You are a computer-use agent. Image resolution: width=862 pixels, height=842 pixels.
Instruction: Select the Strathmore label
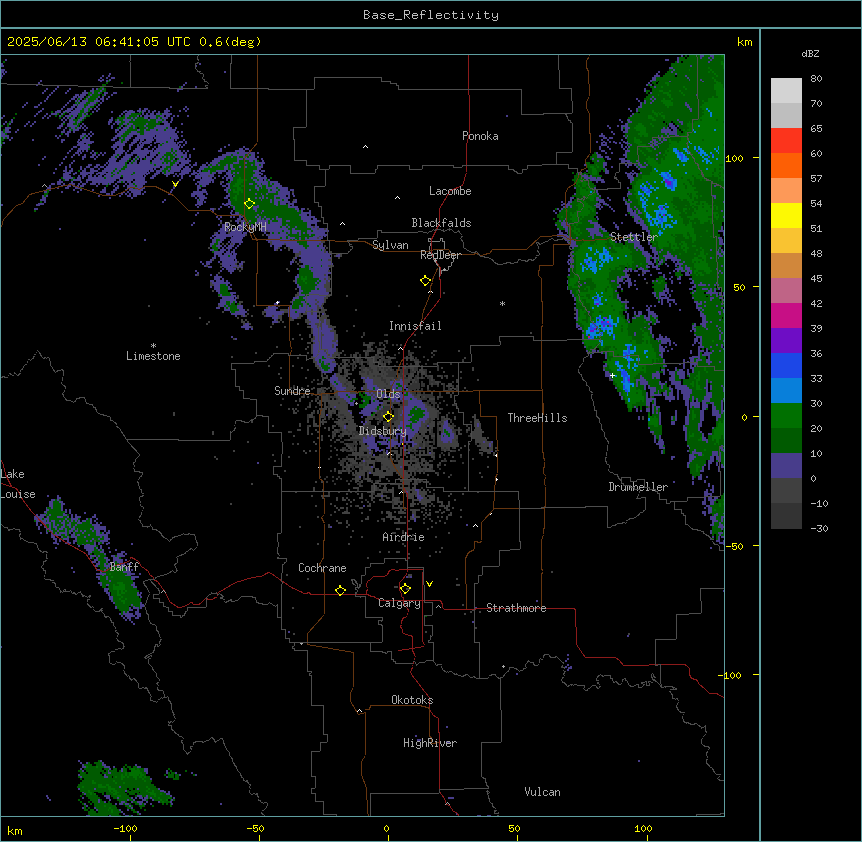click(516, 608)
